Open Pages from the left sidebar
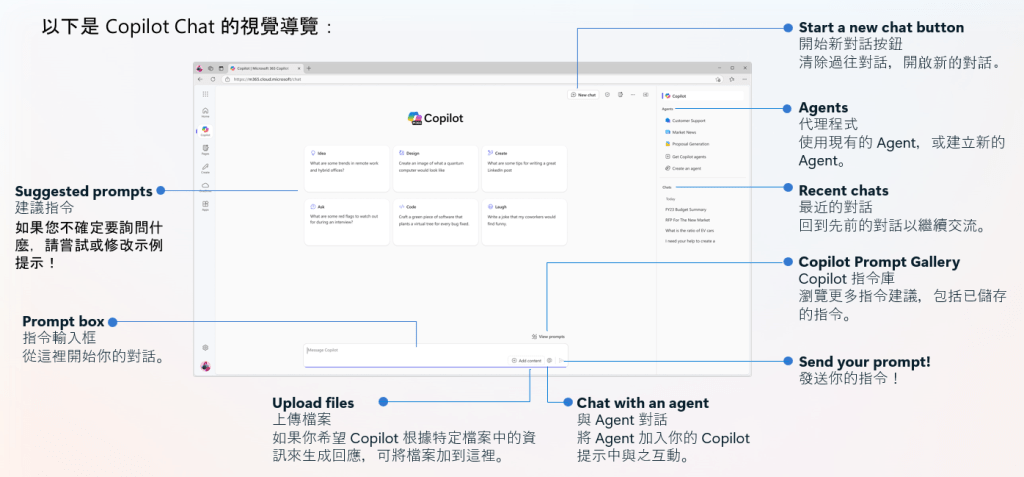Image resolution: width=1024 pixels, height=477 pixels. [205, 150]
